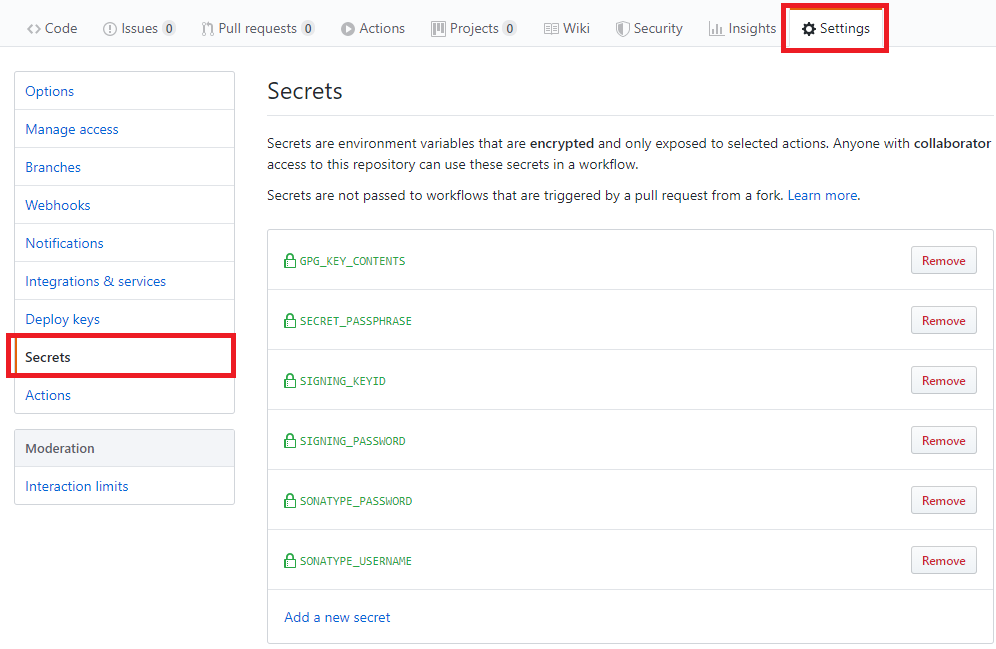Click the Add a new secret link
The width and height of the screenshot is (996, 649).
coord(337,617)
